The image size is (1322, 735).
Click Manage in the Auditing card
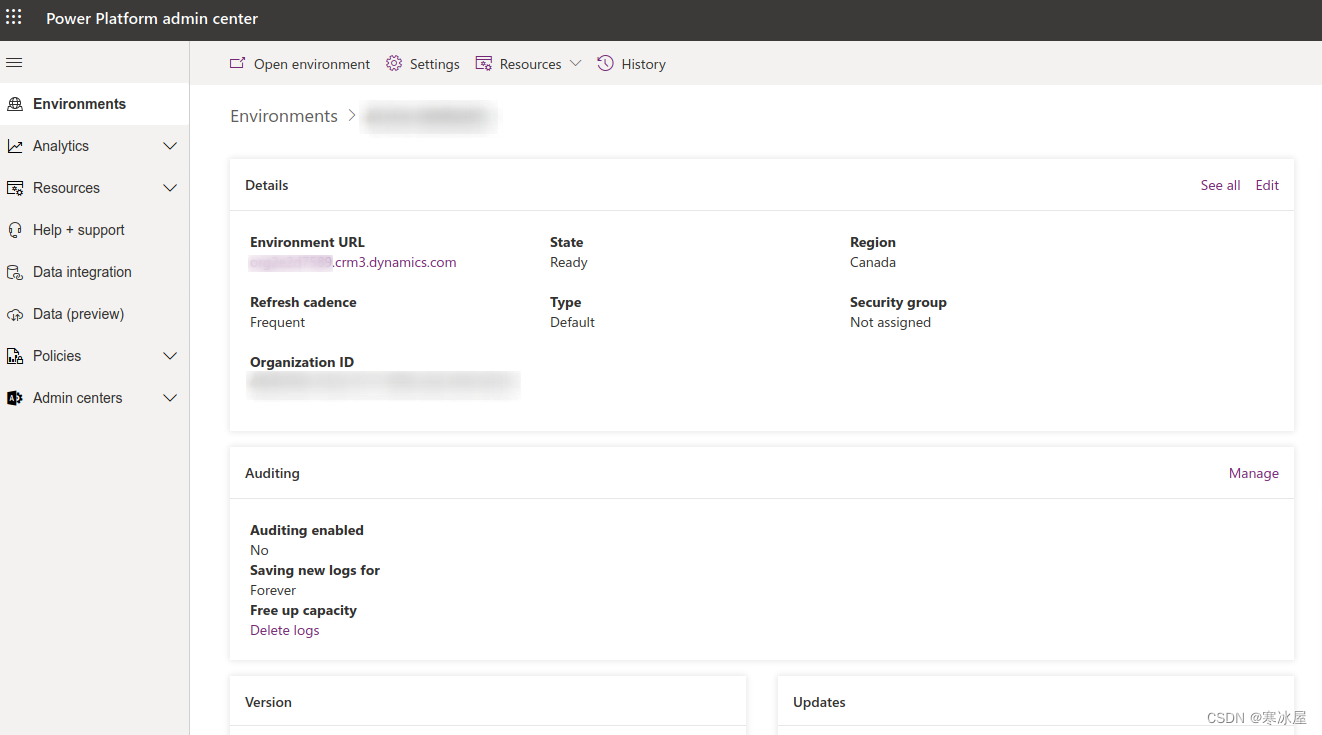click(1254, 473)
